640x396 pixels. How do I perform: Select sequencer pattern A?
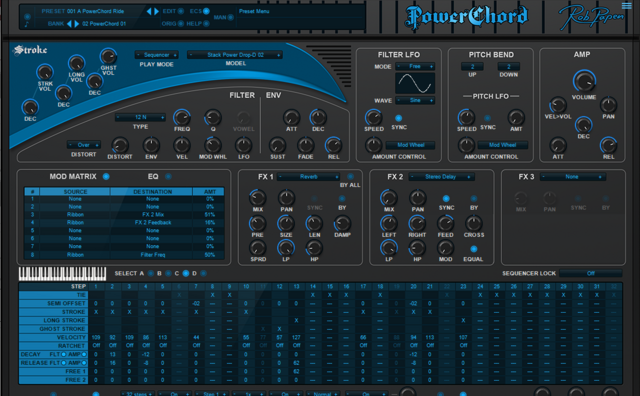pyautogui.click(x=151, y=274)
